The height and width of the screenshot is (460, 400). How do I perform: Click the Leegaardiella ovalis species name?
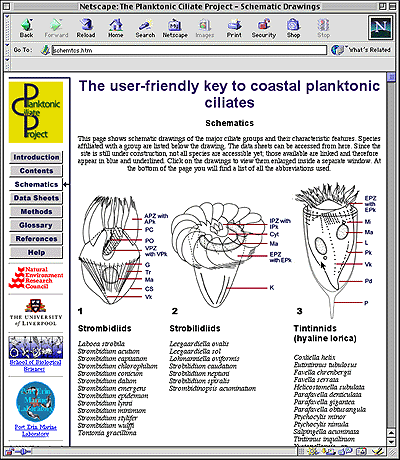[x=199, y=344]
